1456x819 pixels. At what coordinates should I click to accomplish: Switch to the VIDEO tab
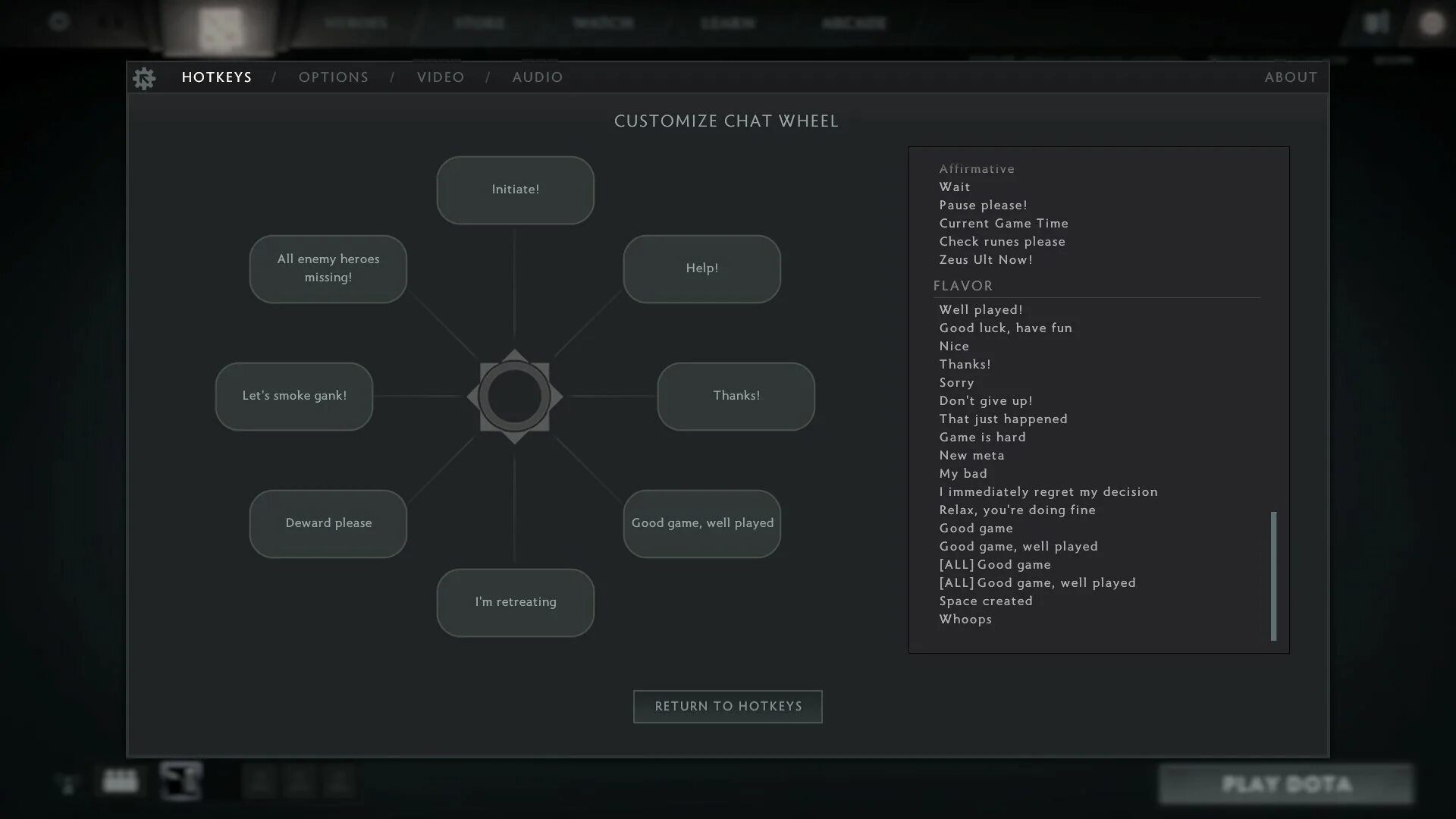click(x=441, y=77)
